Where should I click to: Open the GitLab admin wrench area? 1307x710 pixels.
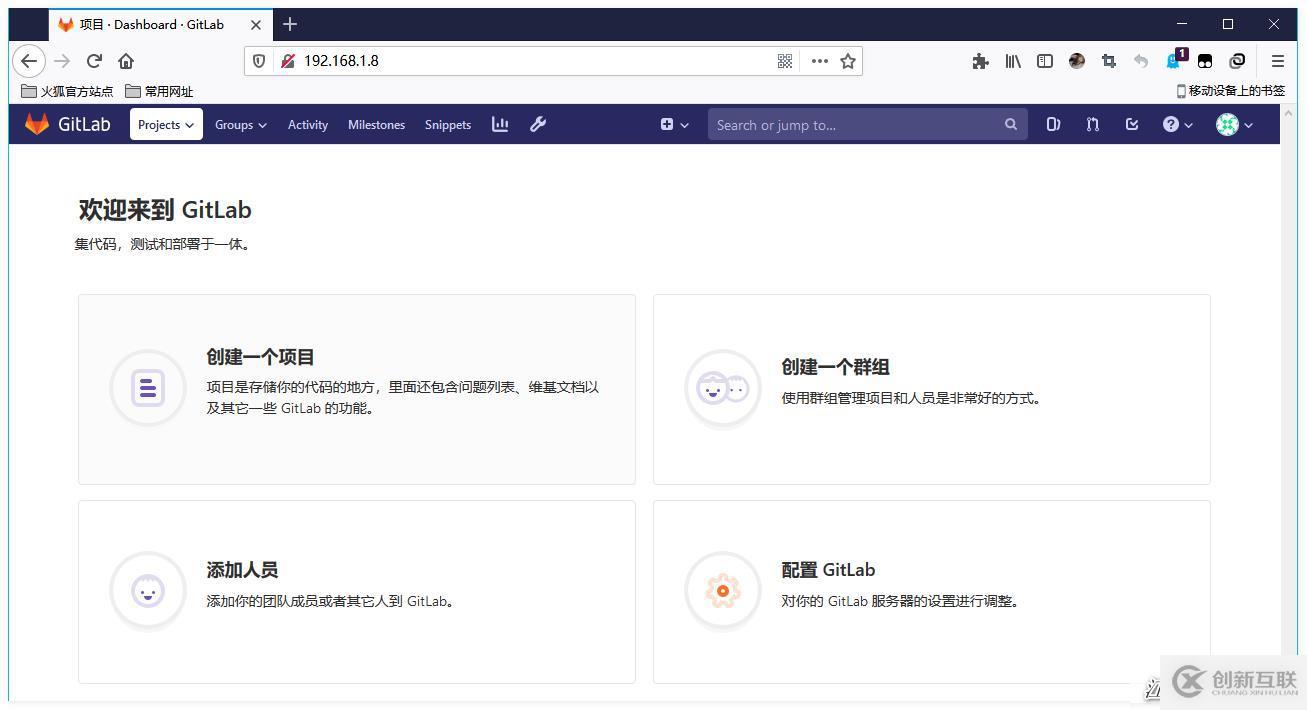coord(538,124)
